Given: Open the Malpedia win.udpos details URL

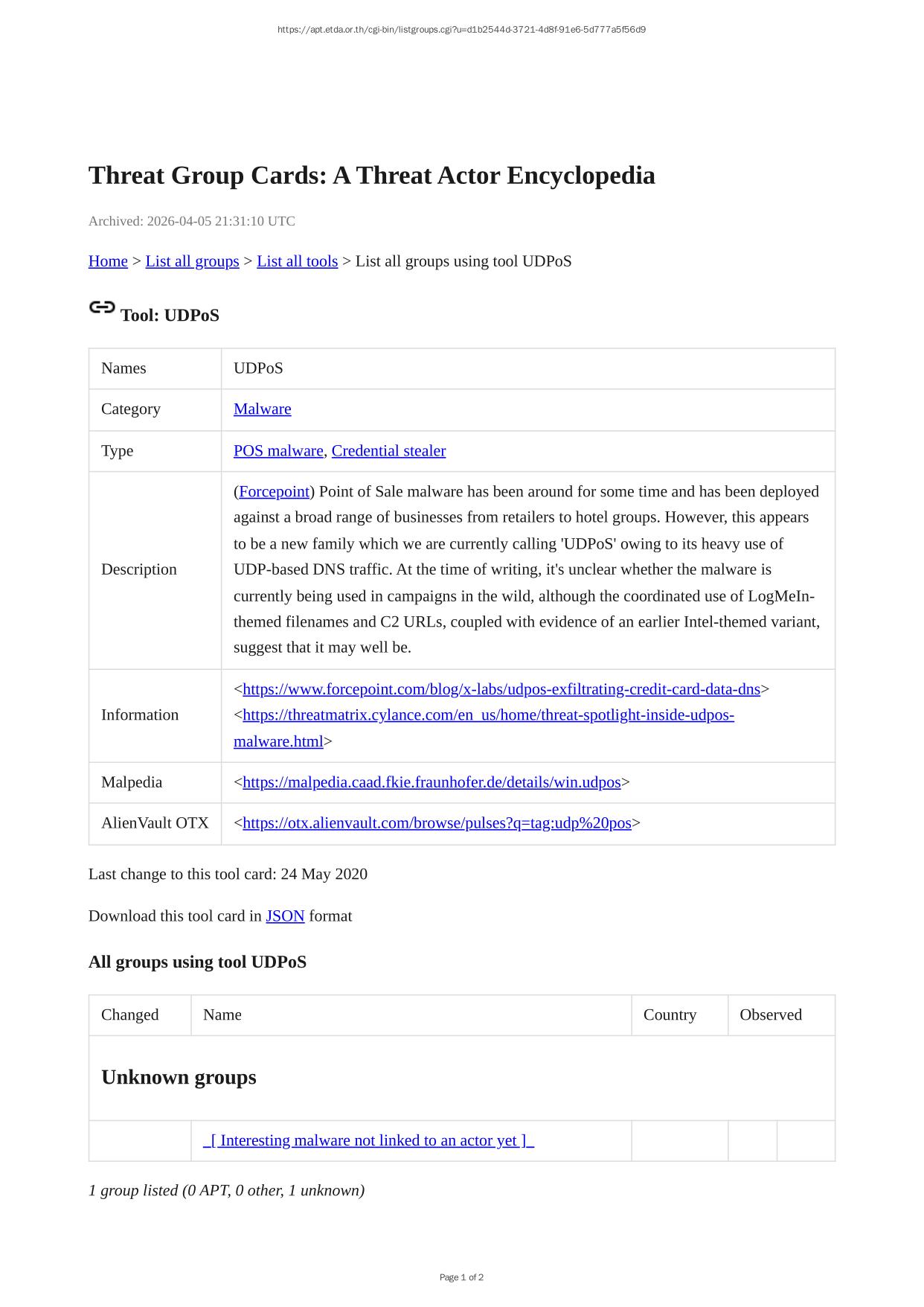Looking at the screenshot, I should click(431, 782).
